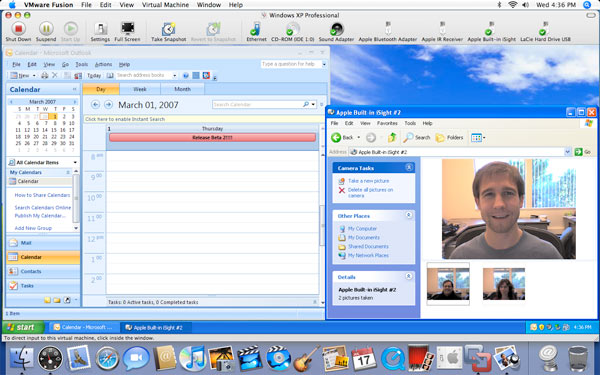
Task: Click the Go button beside address bar
Action: pyautogui.click(x=583, y=152)
